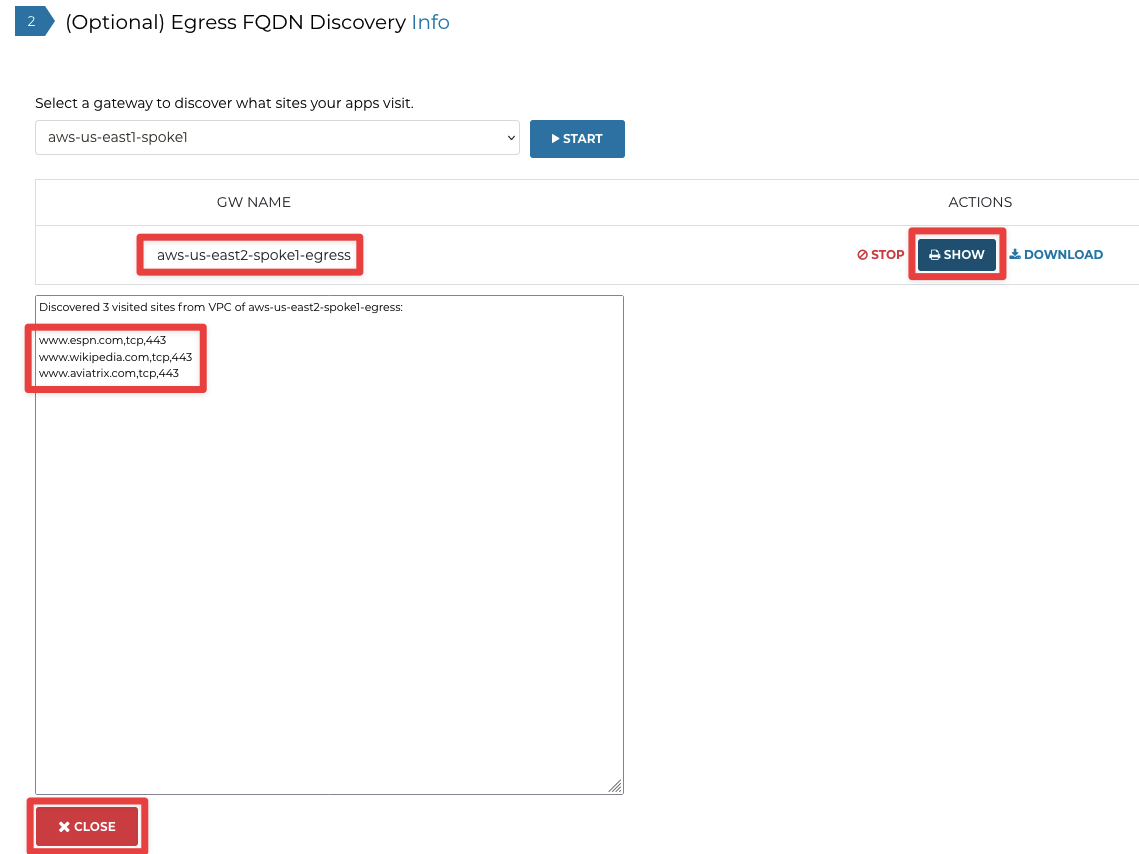
Task: Select the www.aviatrix.com,tcp,443 entry
Action: click(109, 373)
